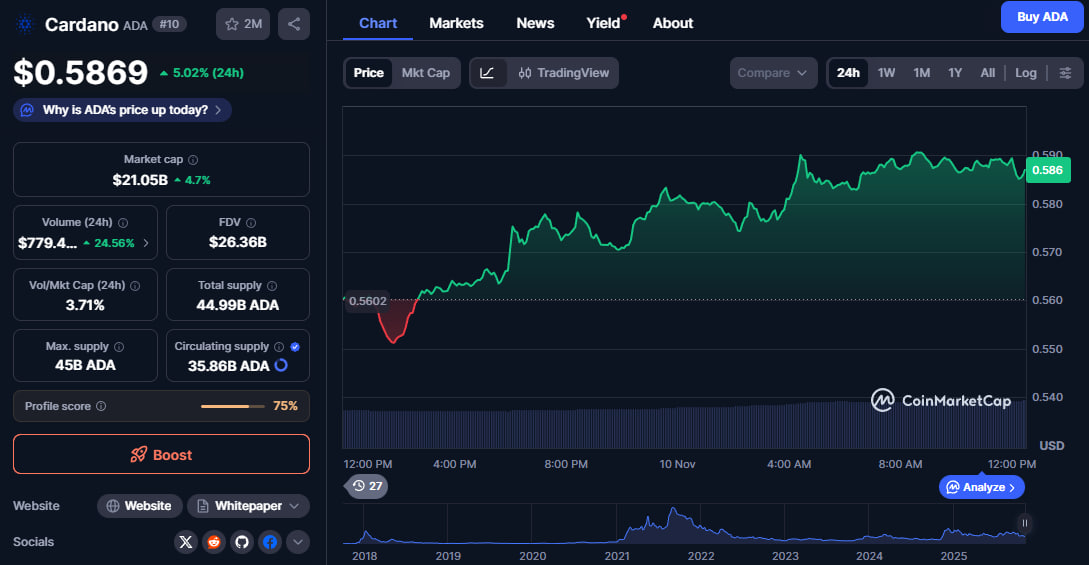1089x565 pixels.
Task: Open chart settings sliders icon
Action: coord(1065,73)
